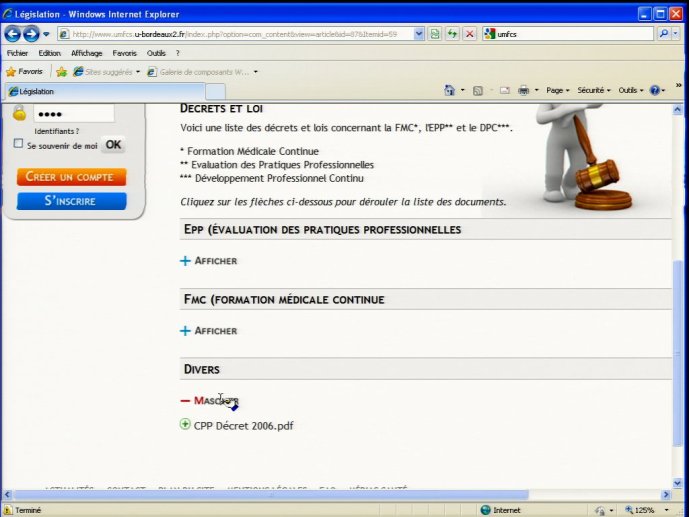689x517 pixels.
Task: Click the Terminé status bar icon
Action: coord(7,510)
